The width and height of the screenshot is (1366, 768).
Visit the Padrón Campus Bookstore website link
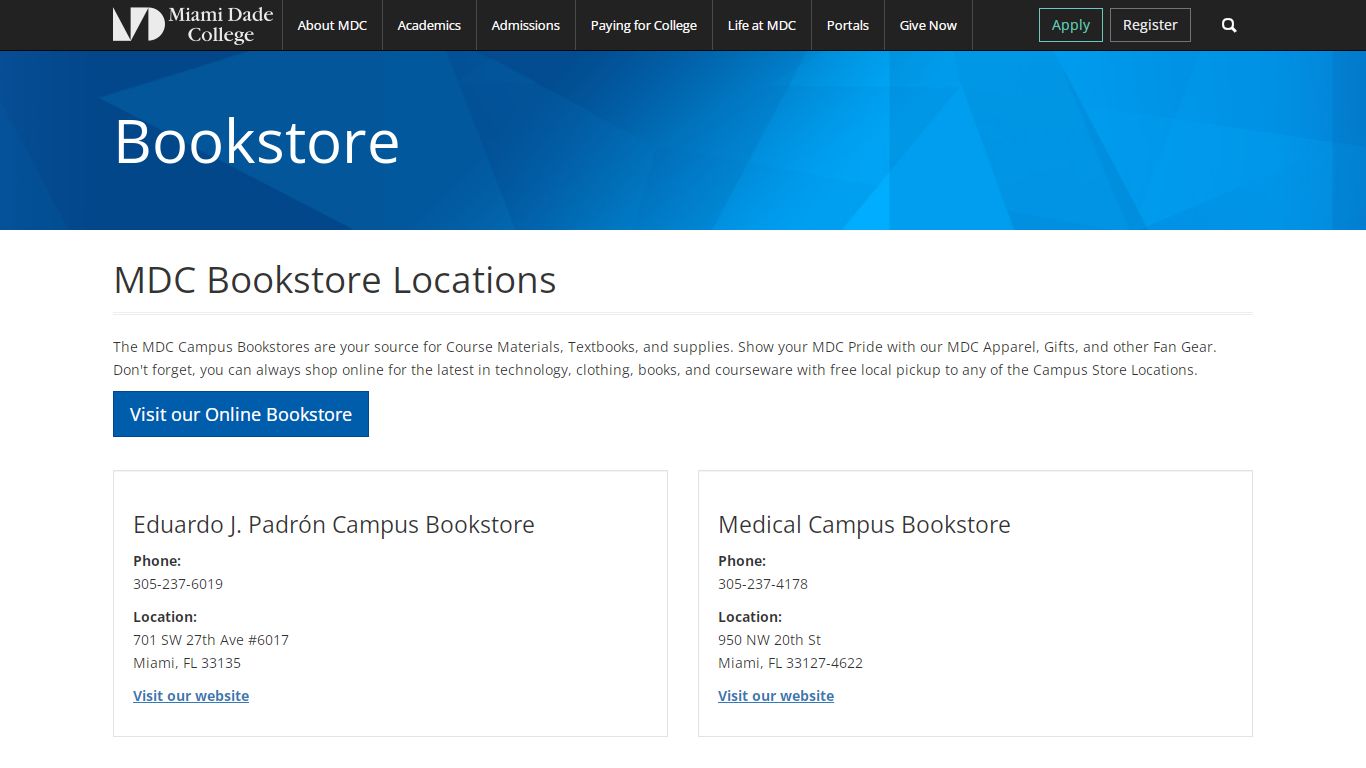click(191, 696)
